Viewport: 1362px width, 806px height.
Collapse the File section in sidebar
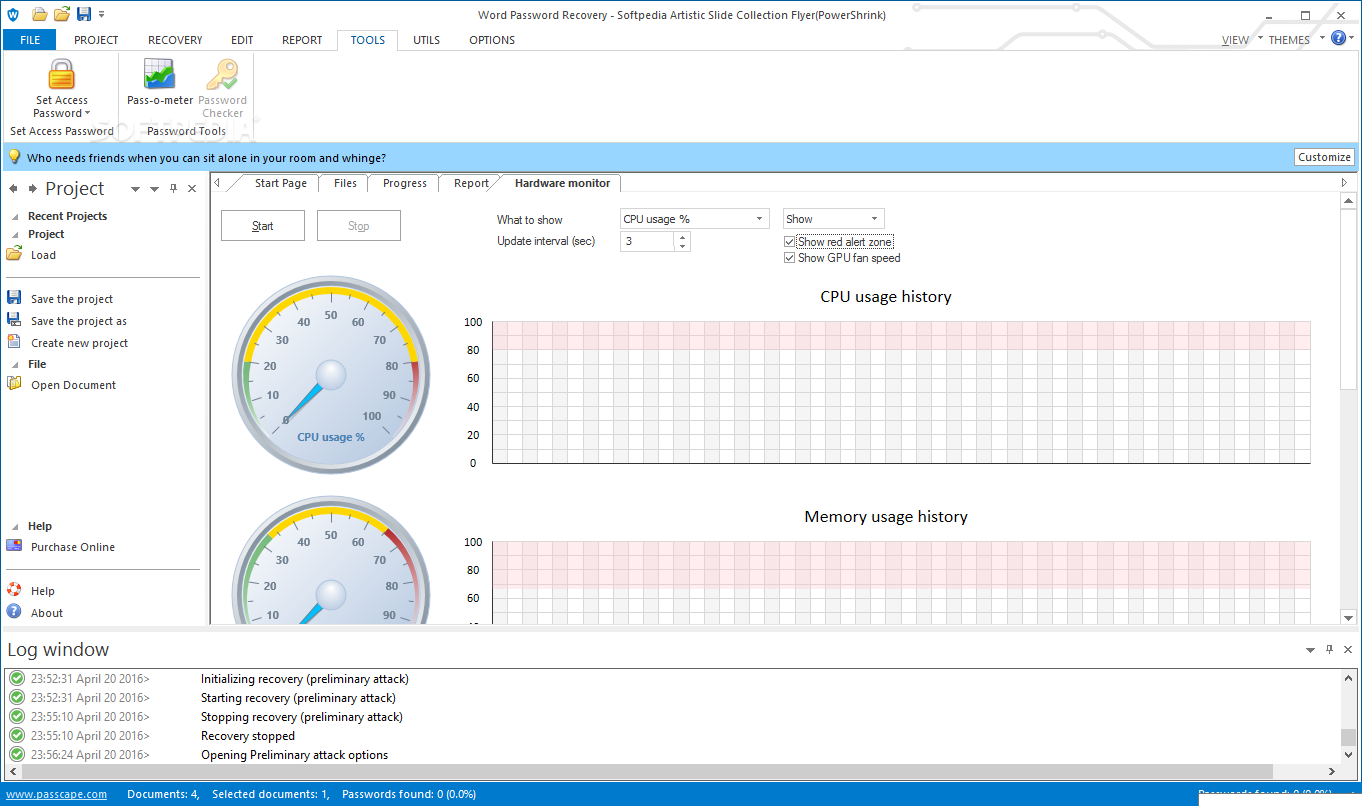15,364
